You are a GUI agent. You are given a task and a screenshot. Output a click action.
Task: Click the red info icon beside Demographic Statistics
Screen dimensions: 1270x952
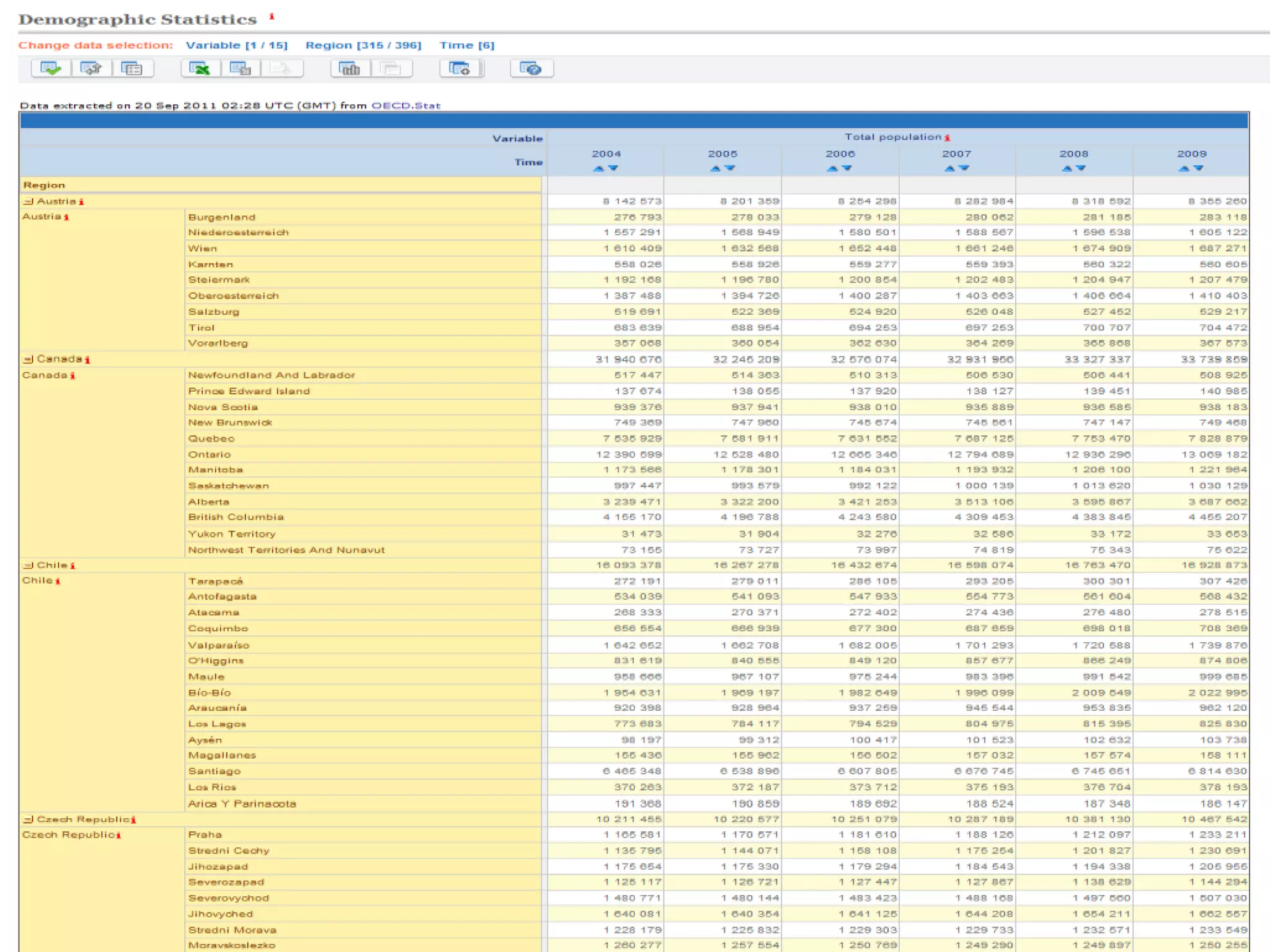coord(272,17)
